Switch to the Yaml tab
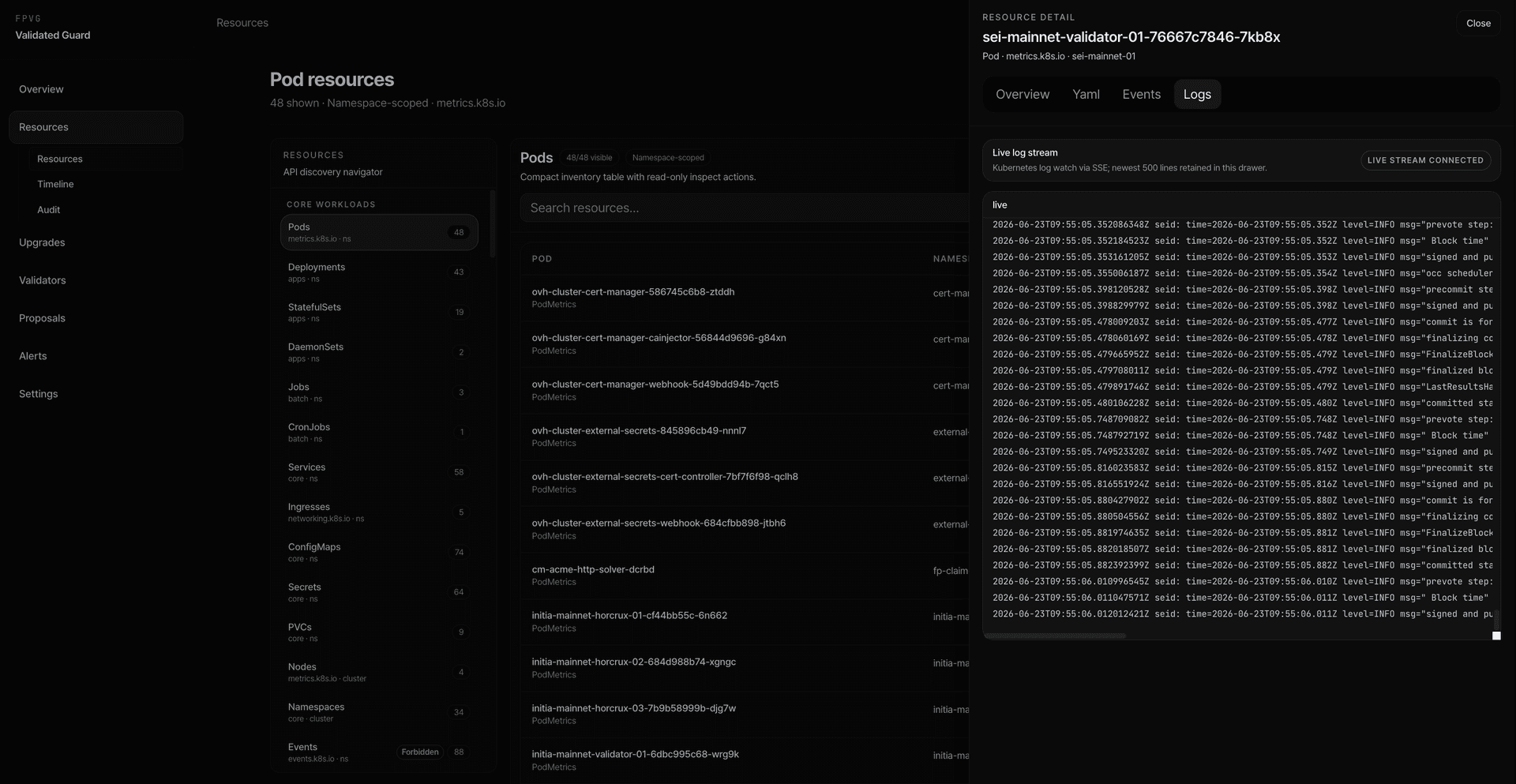This screenshot has height=784, width=1516. tap(1086, 94)
